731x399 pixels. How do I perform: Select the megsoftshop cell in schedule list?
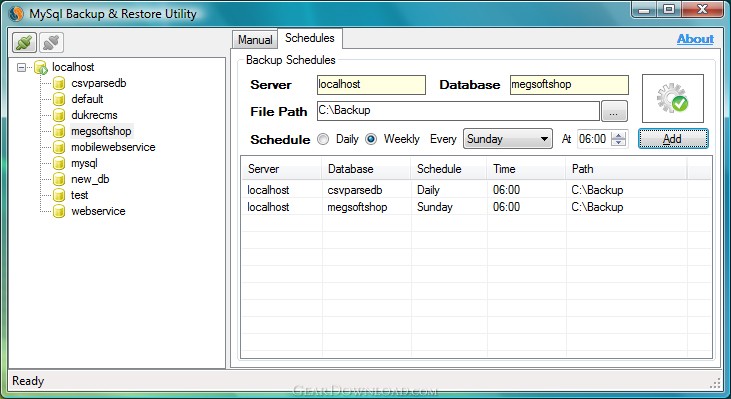(357, 207)
